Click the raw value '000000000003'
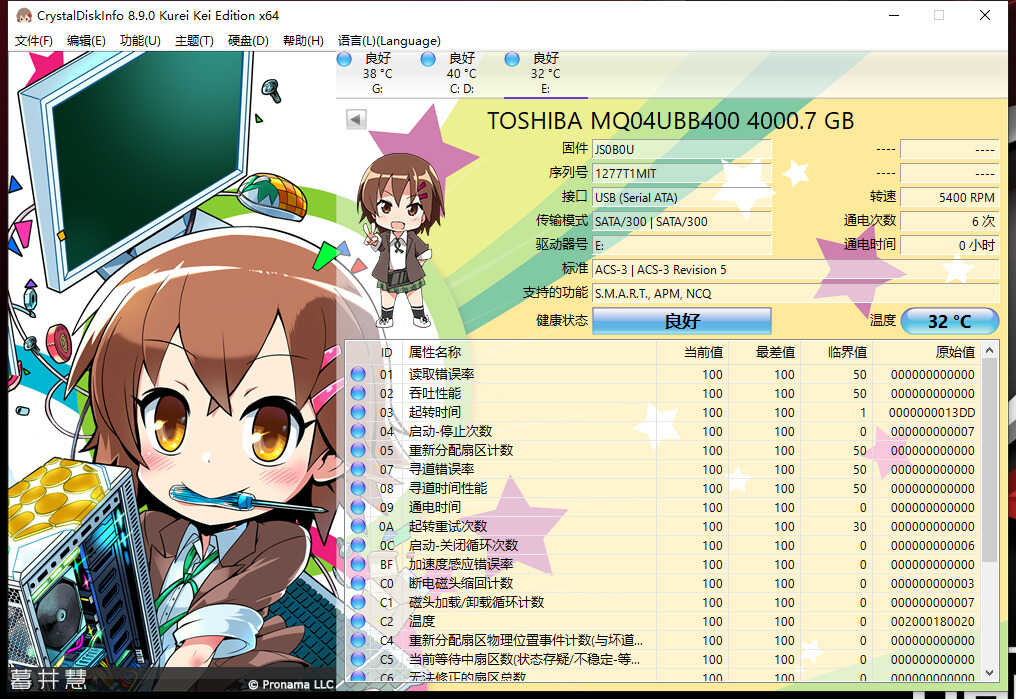Viewport: 1016px width, 699px height. point(932,584)
